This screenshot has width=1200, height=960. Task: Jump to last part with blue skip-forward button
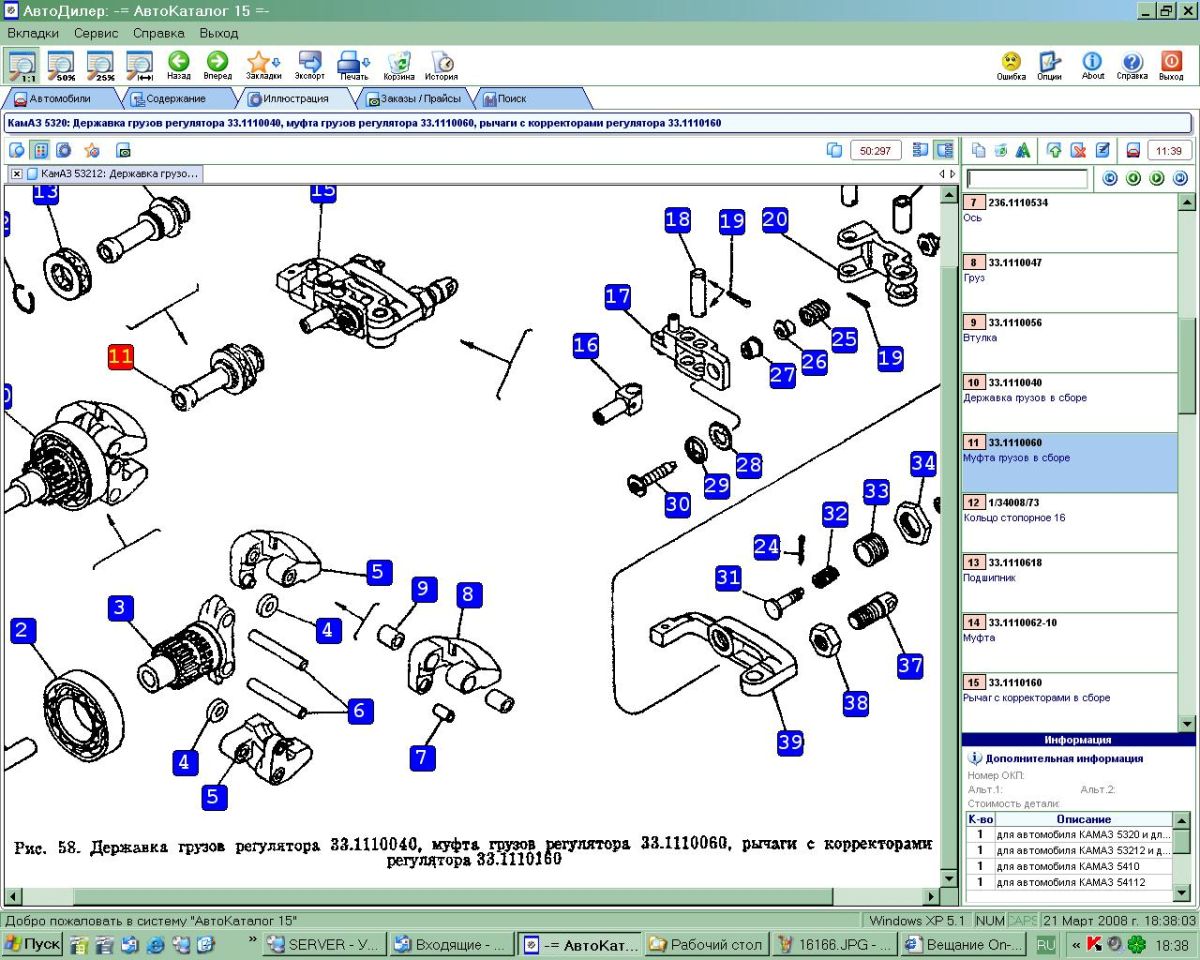click(x=1180, y=178)
